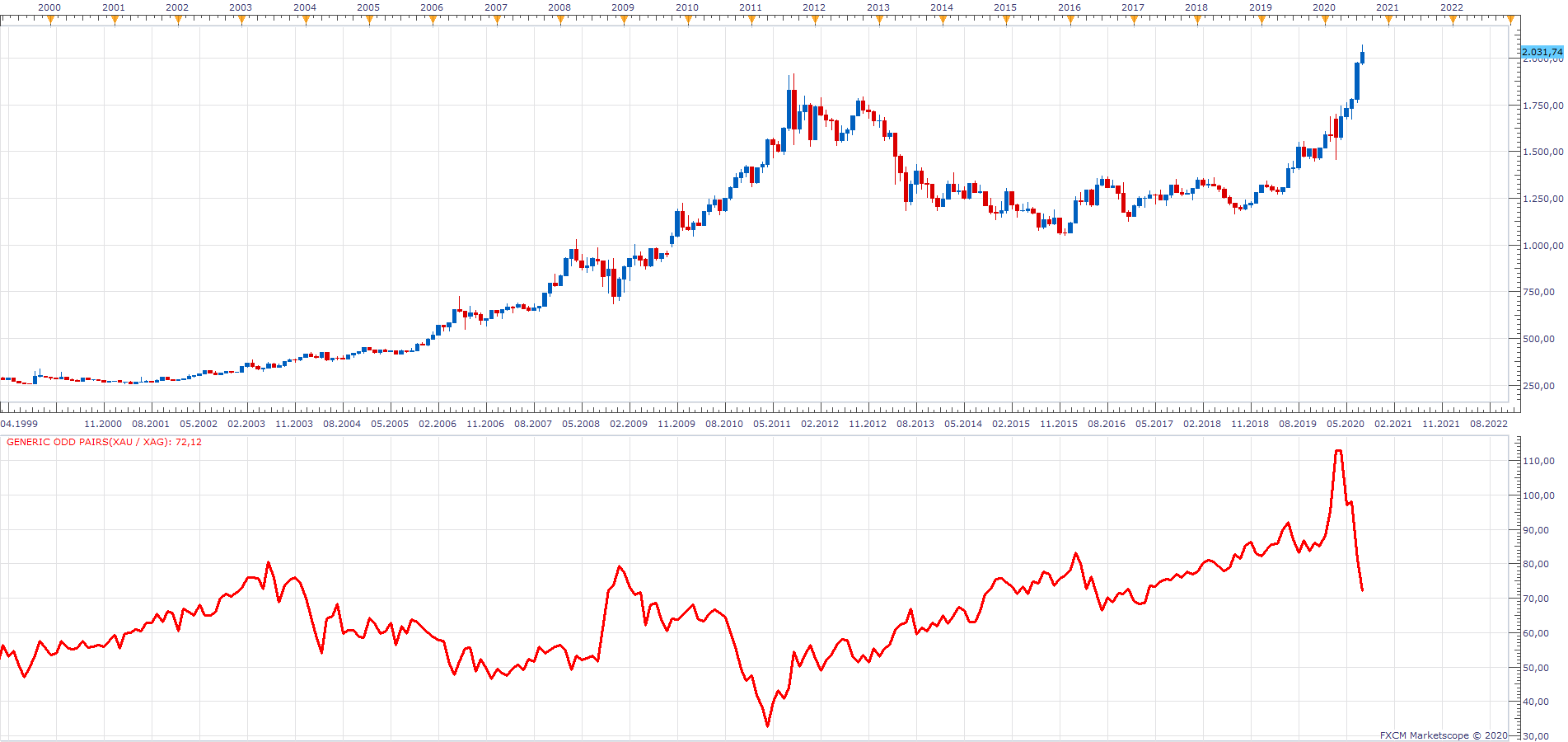Screen dimensions: 1568x742
Task: Click the top axis year label 2018
Action: point(1196,7)
